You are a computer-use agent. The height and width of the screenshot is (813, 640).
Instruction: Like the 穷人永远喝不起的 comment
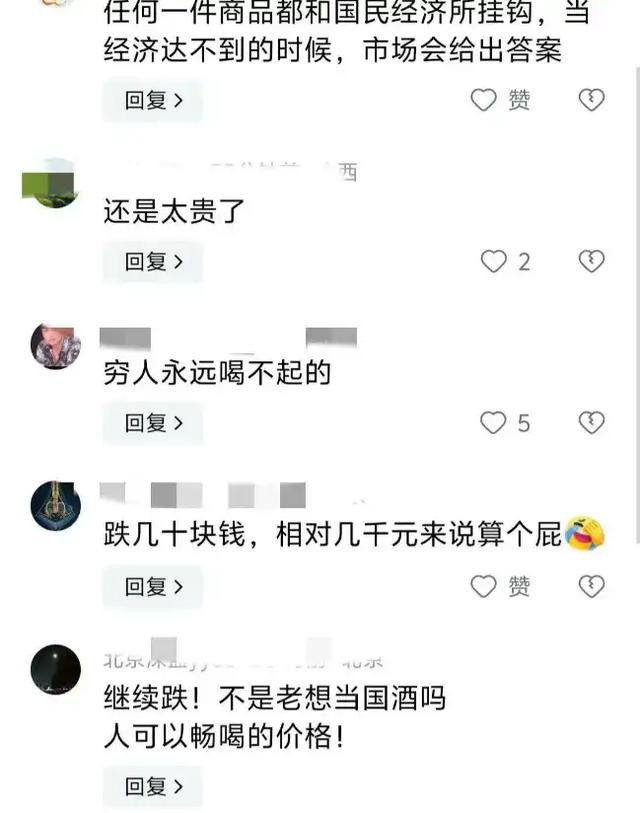click(x=493, y=423)
